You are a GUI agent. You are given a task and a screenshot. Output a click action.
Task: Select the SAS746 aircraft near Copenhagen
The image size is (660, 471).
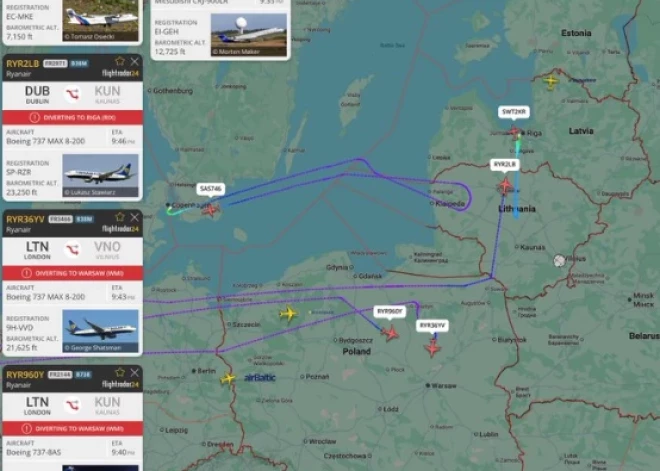pyautogui.click(x=211, y=209)
